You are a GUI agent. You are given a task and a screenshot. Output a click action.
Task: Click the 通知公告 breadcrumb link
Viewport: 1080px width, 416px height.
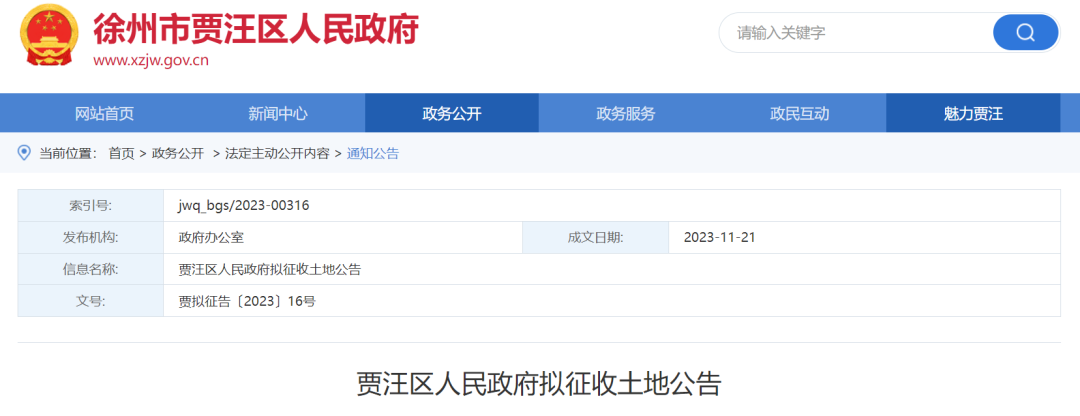tap(373, 154)
